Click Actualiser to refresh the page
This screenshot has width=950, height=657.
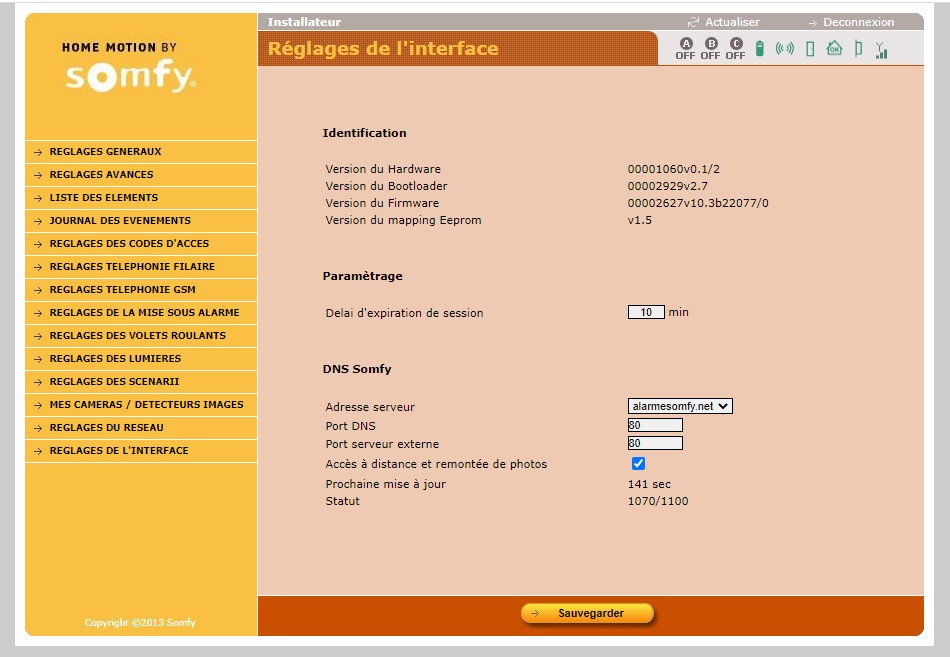(731, 22)
